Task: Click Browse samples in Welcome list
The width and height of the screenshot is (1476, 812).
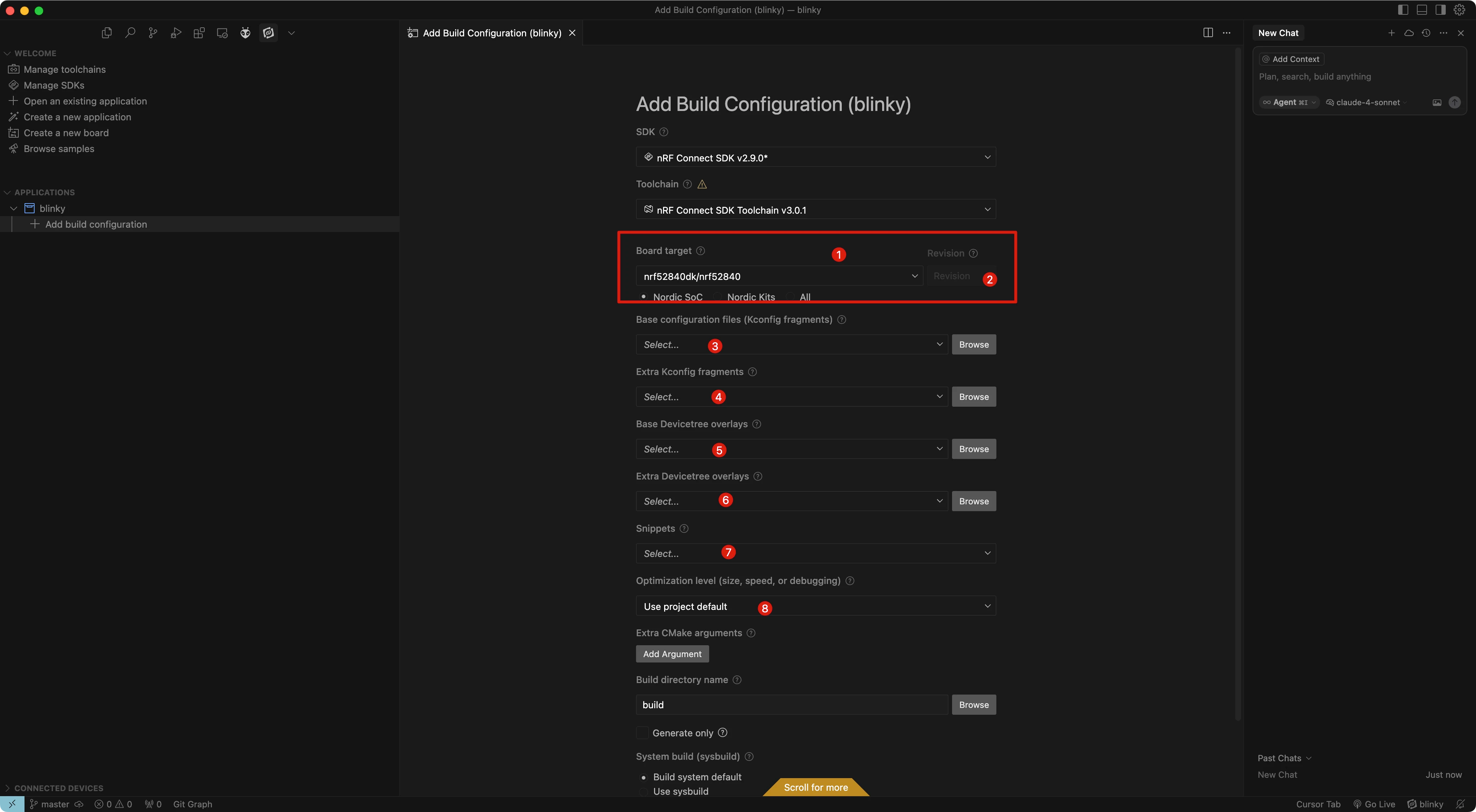Action: [x=58, y=148]
